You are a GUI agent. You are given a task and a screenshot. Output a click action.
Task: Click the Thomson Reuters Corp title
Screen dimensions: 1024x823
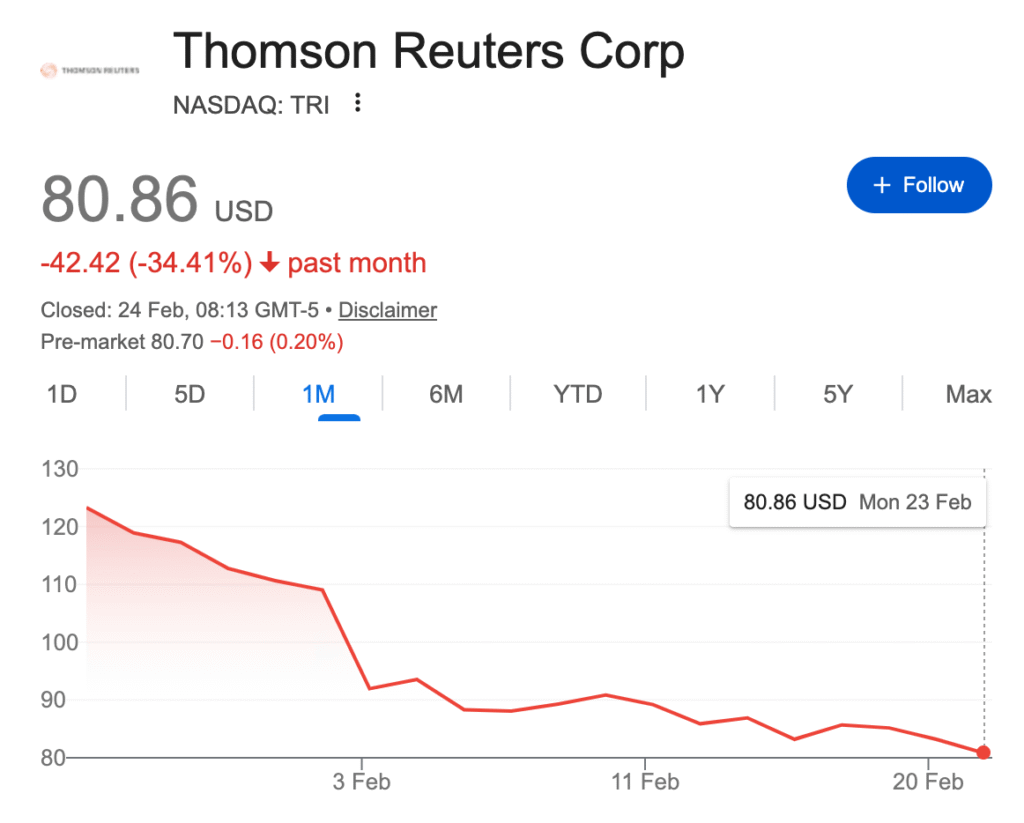pyautogui.click(x=429, y=51)
